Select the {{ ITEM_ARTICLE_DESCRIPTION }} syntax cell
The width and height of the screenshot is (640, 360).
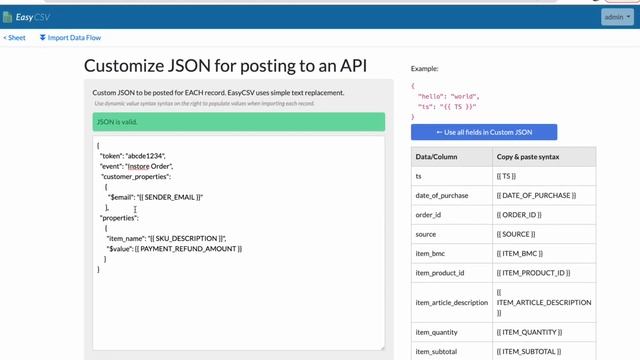coord(544,302)
